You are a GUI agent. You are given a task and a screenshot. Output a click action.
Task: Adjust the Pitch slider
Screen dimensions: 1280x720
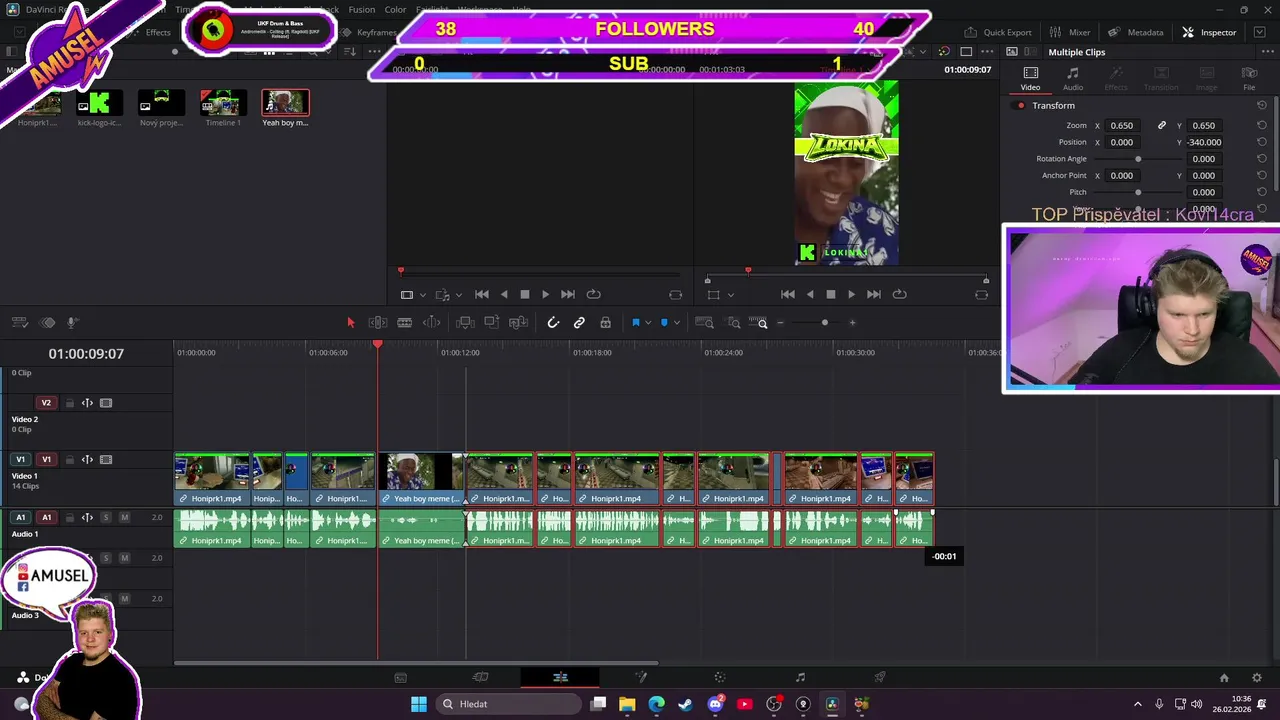coord(1137,192)
